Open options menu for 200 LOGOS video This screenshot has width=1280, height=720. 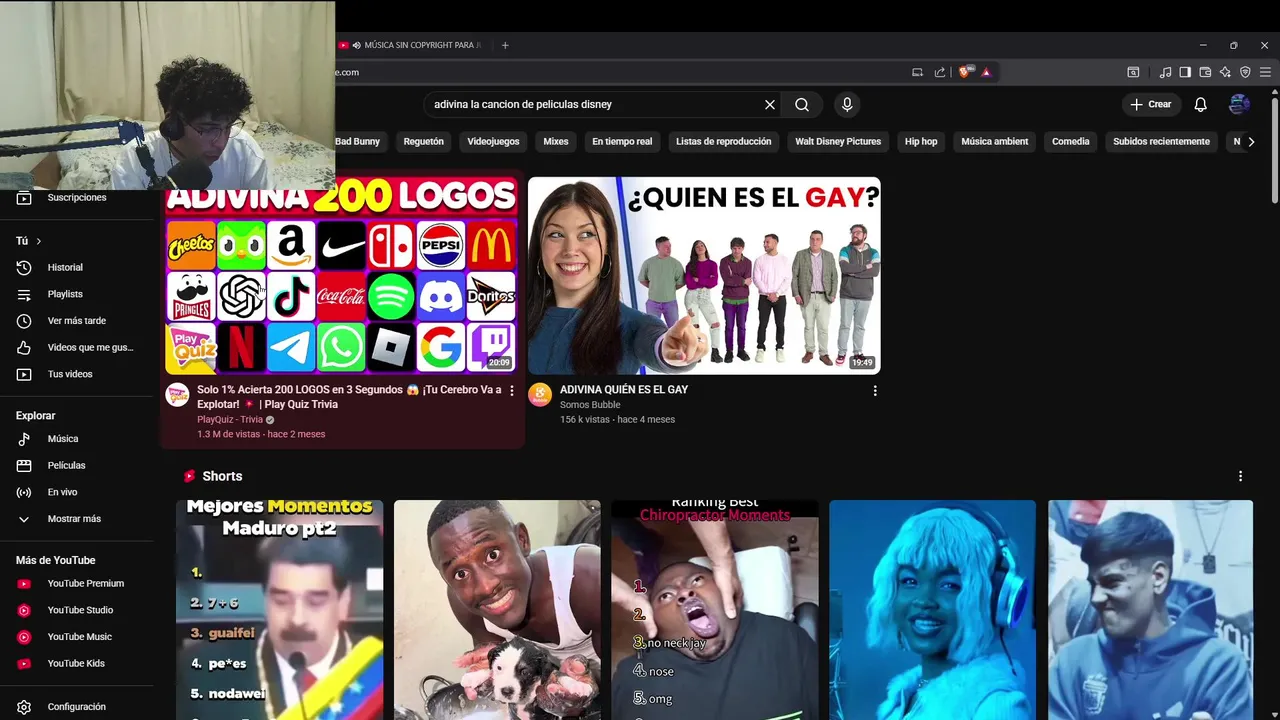[x=512, y=390]
